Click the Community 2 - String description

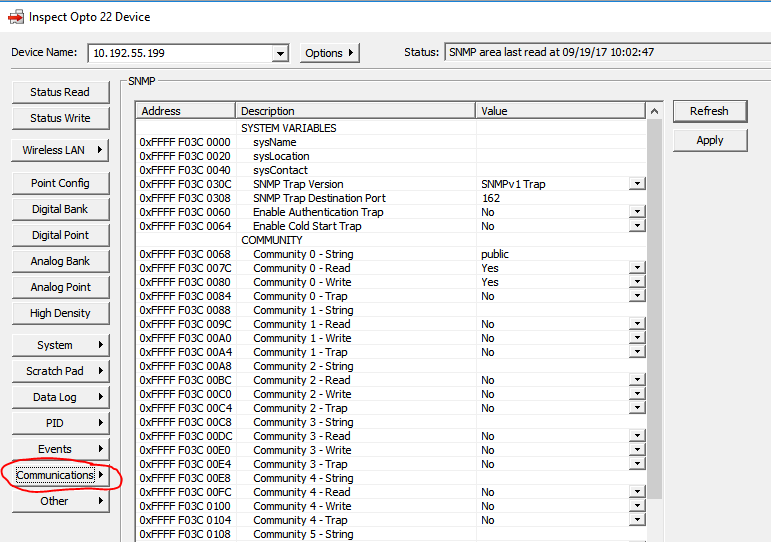point(303,366)
